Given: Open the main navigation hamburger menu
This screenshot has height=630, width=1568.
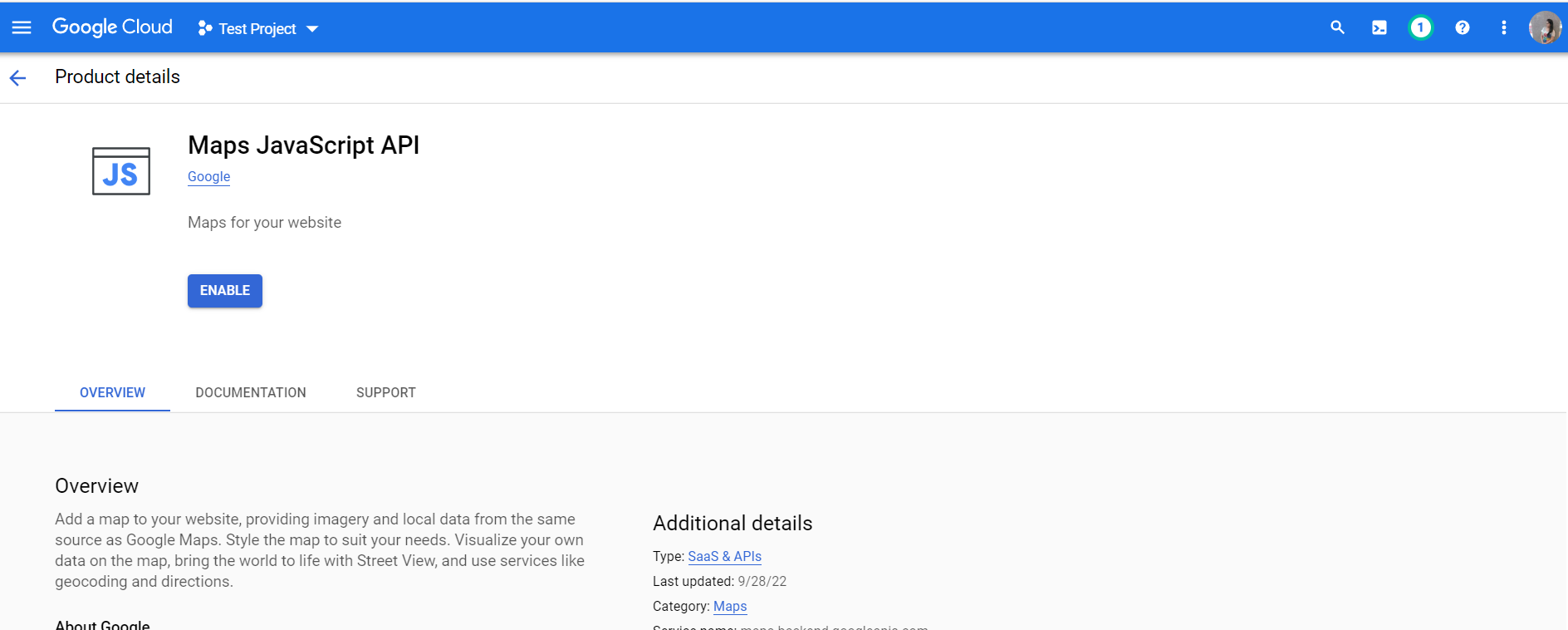Looking at the screenshot, I should coord(22,27).
